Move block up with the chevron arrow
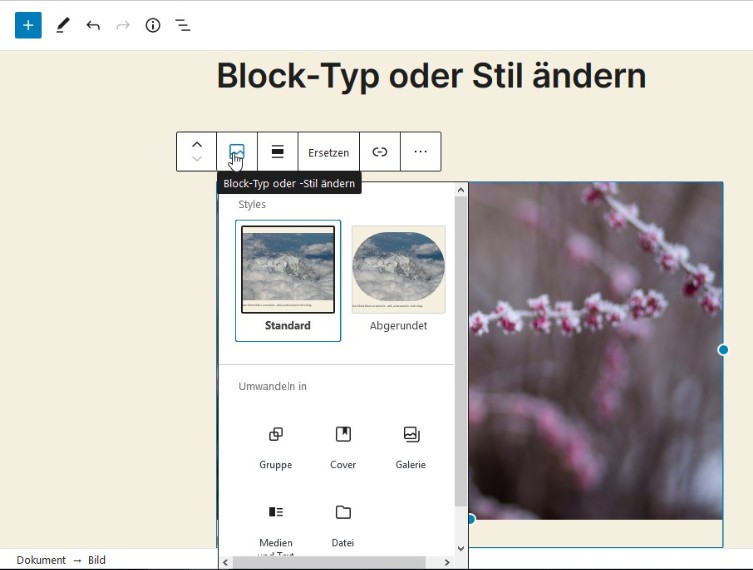The image size is (753, 570). coord(197,144)
